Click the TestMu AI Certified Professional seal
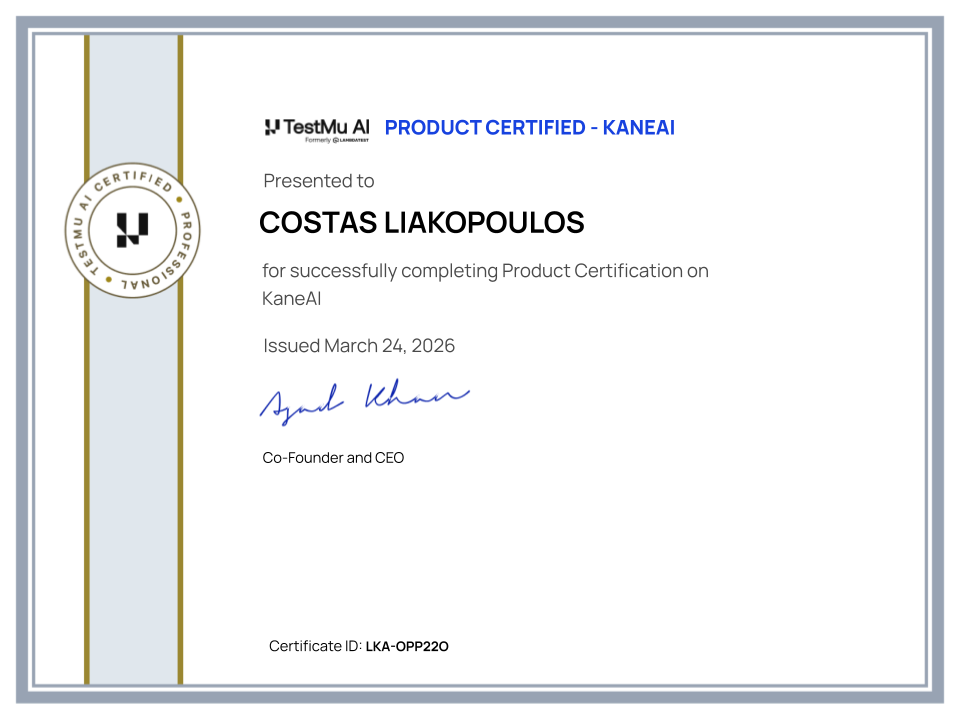The image size is (960, 720). point(132,230)
